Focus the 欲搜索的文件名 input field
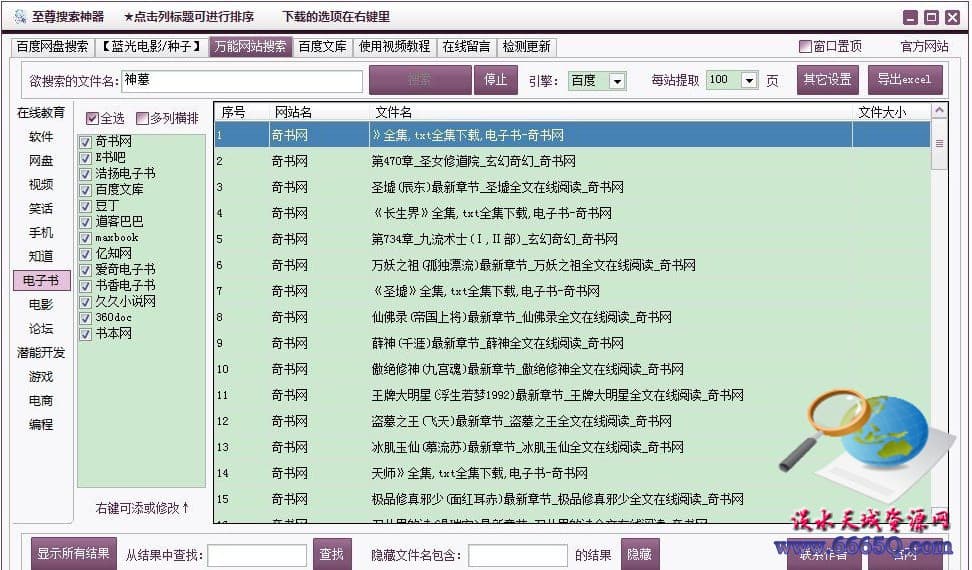 point(242,81)
